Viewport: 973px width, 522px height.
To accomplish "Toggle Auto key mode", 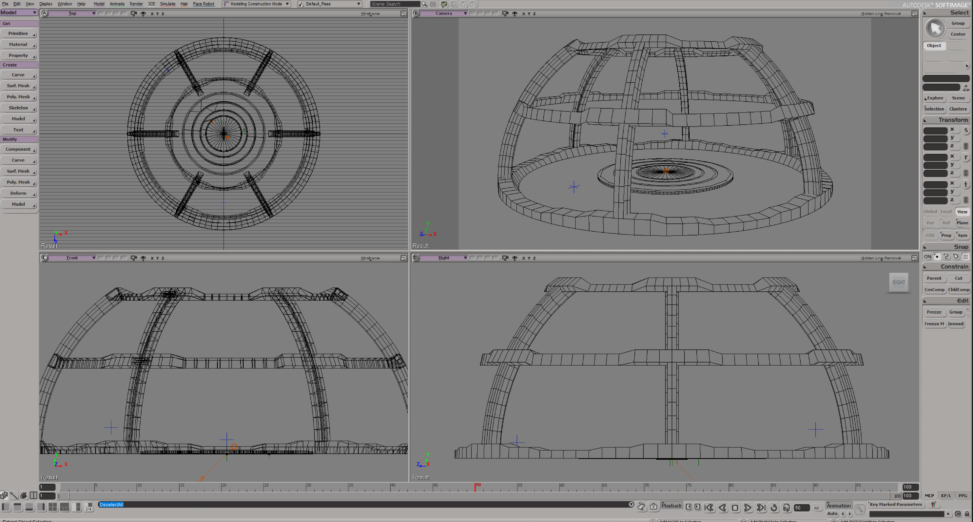I will click(x=832, y=513).
